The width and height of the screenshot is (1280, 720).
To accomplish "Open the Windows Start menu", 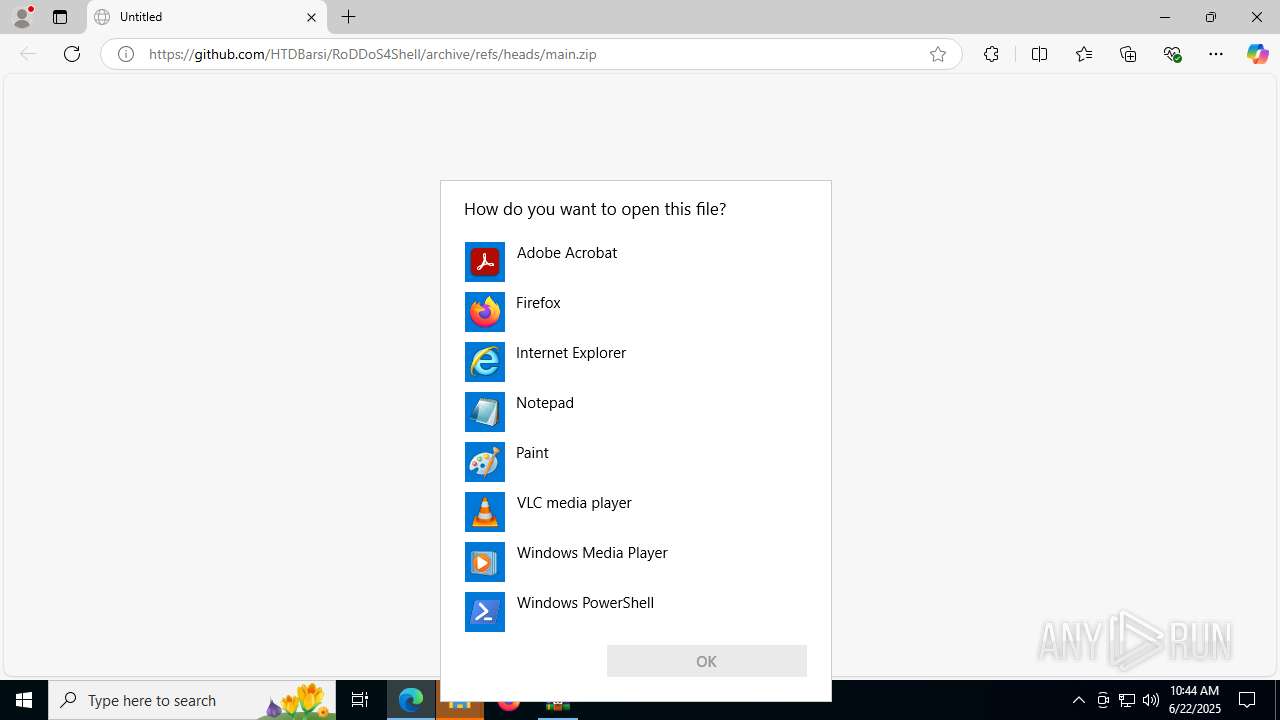I will click(x=24, y=700).
